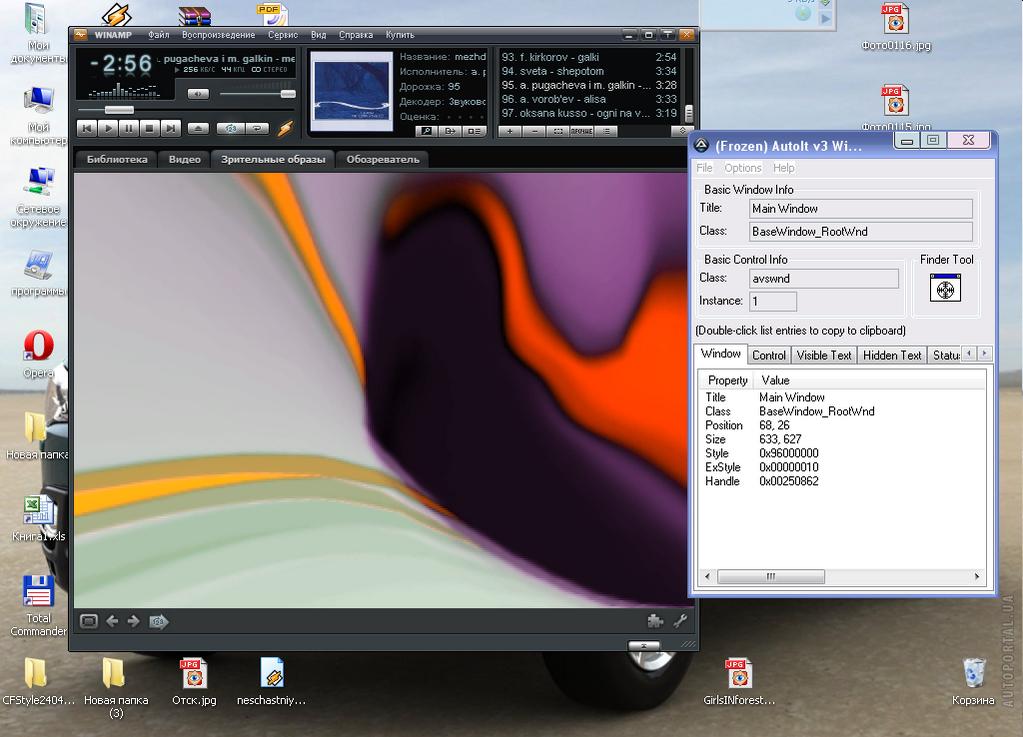The height and width of the screenshot is (737, 1023).
Task: Pause the current Winamp track
Action: [x=129, y=128]
